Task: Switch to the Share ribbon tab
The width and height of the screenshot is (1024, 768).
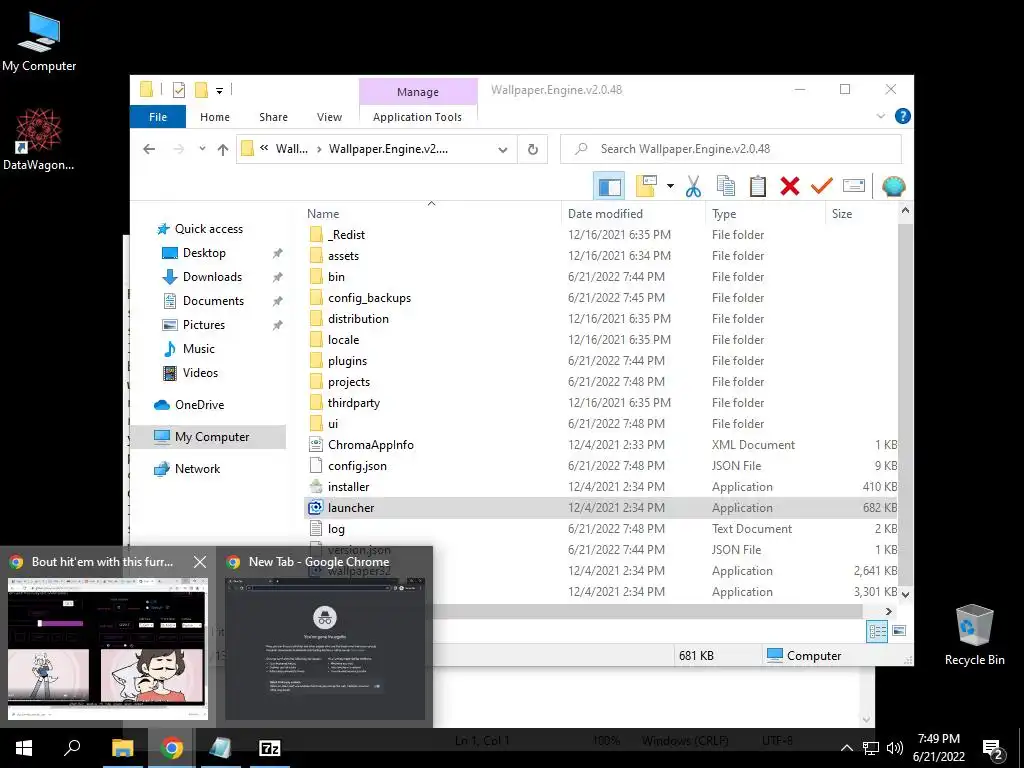Action: (x=273, y=117)
